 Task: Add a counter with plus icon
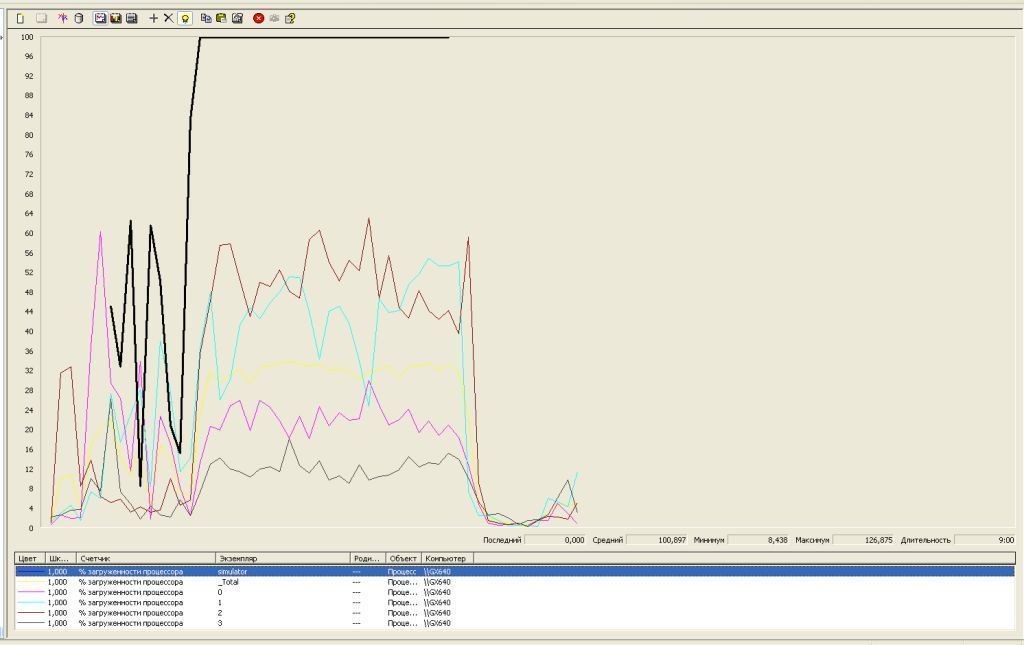(x=153, y=18)
